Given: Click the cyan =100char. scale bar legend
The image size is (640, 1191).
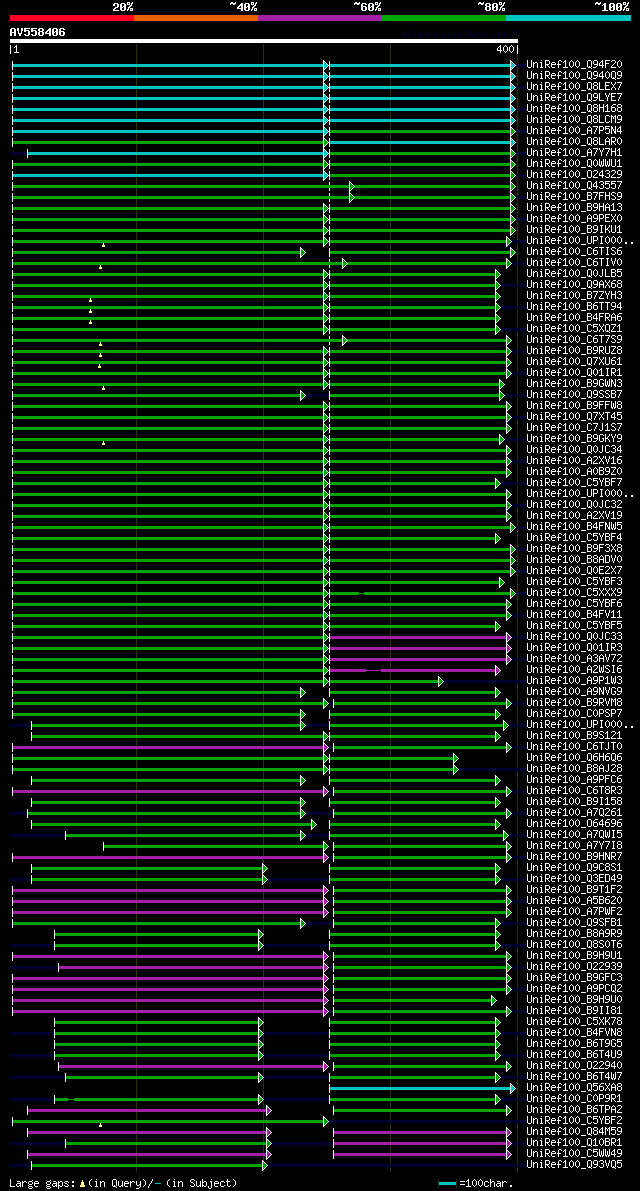Looking at the screenshot, I should (448, 1183).
